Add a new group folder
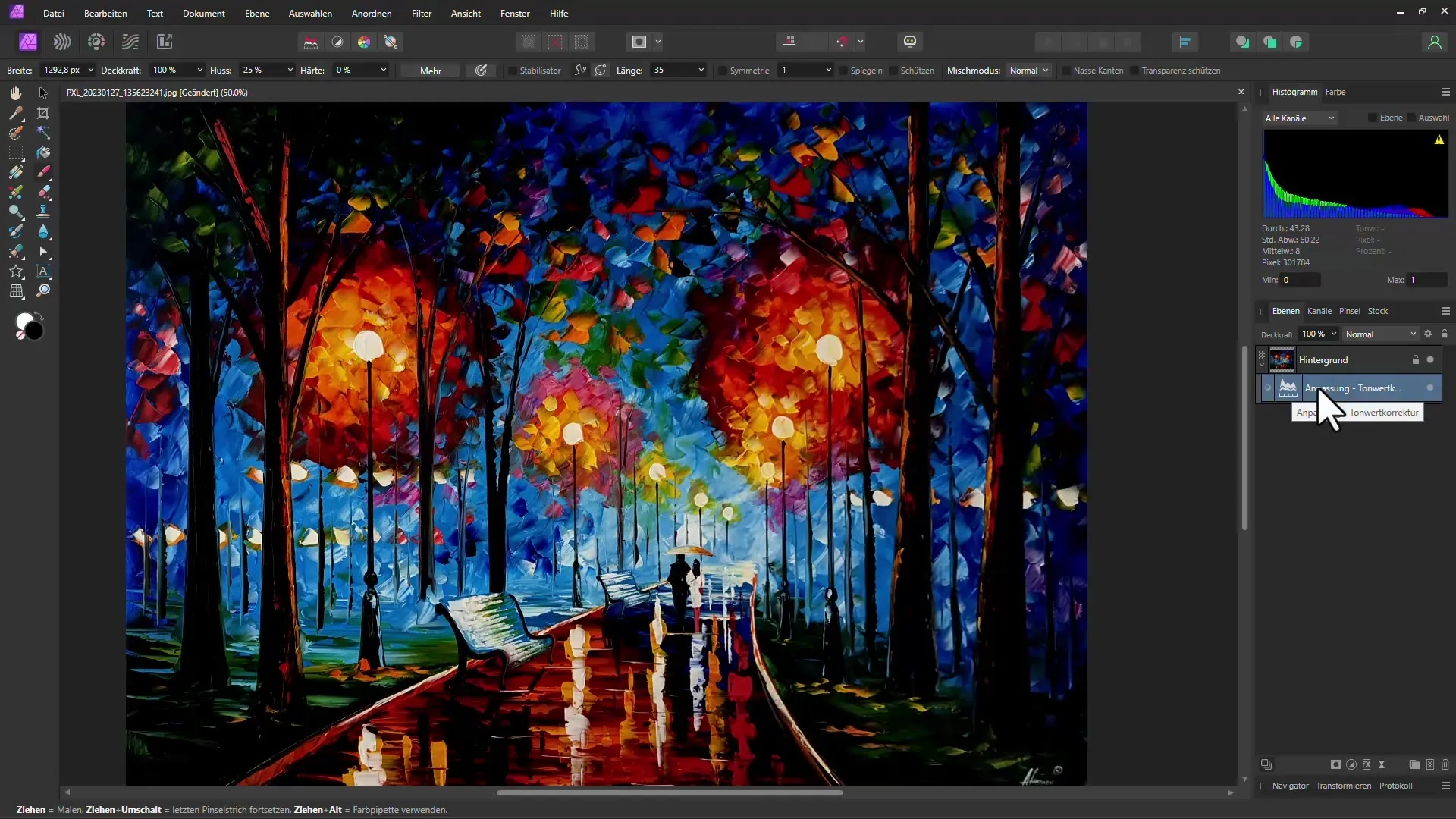The image size is (1456, 819). point(1414,764)
